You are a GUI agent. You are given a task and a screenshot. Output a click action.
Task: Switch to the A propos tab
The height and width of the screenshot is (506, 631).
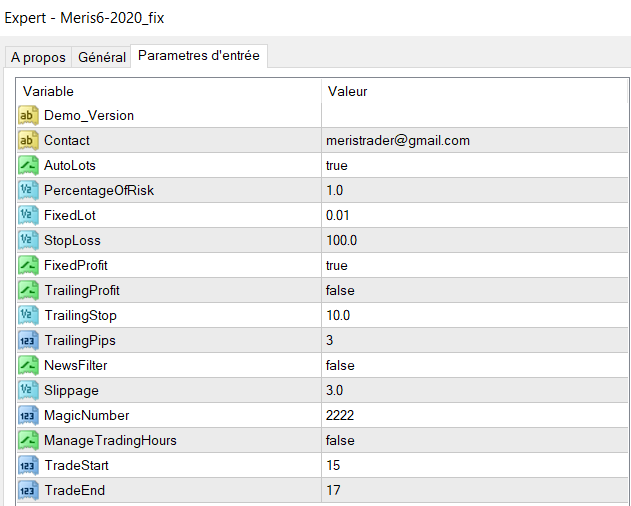tap(38, 58)
